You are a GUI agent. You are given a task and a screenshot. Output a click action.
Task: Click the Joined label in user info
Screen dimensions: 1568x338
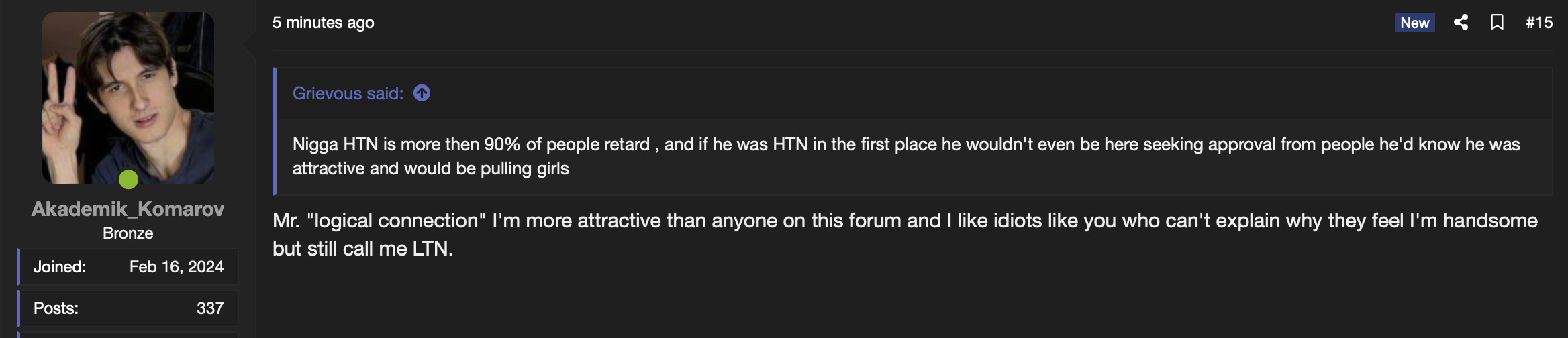click(x=60, y=267)
